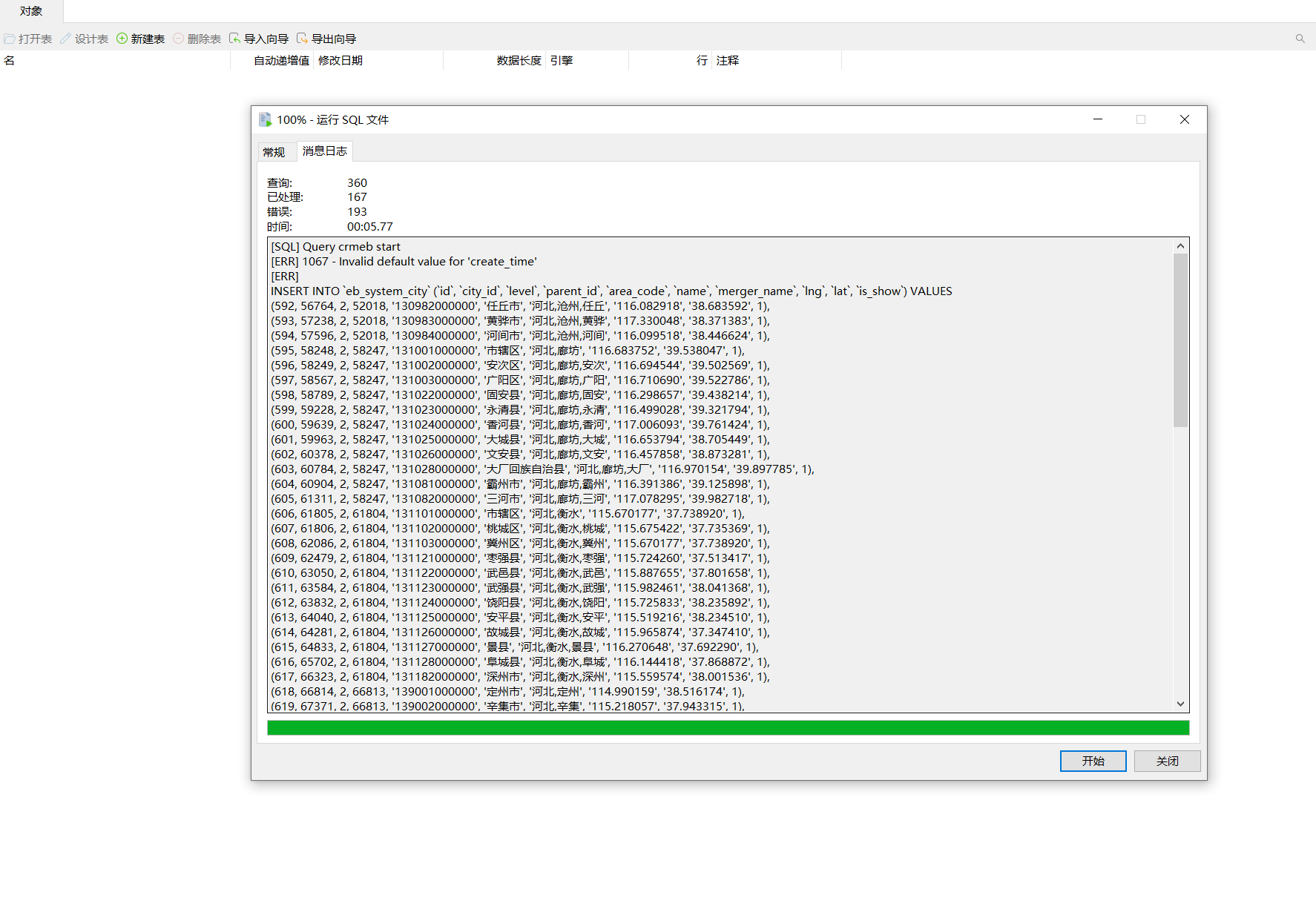The image size is (1316, 912).
Task: Click the Design Table pencil icon
Action: coord(66,39)
